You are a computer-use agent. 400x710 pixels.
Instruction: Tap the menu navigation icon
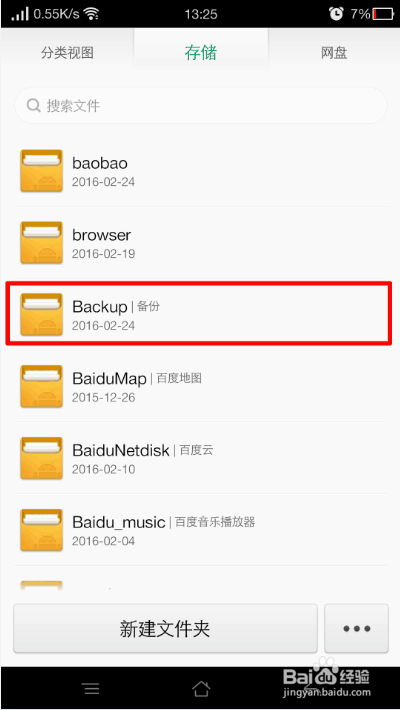(x=92, y=689)
